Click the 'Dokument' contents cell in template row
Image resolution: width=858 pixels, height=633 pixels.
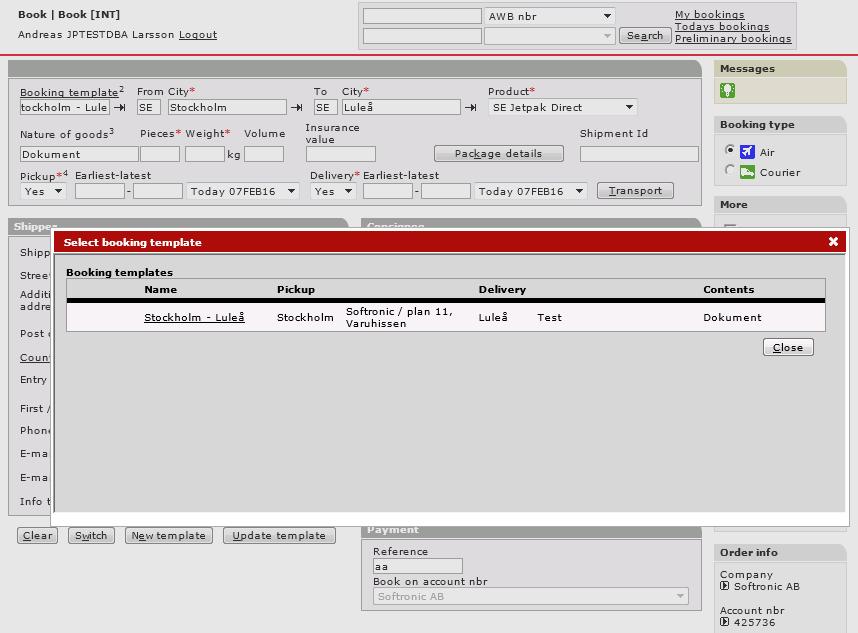pos(732,317)
